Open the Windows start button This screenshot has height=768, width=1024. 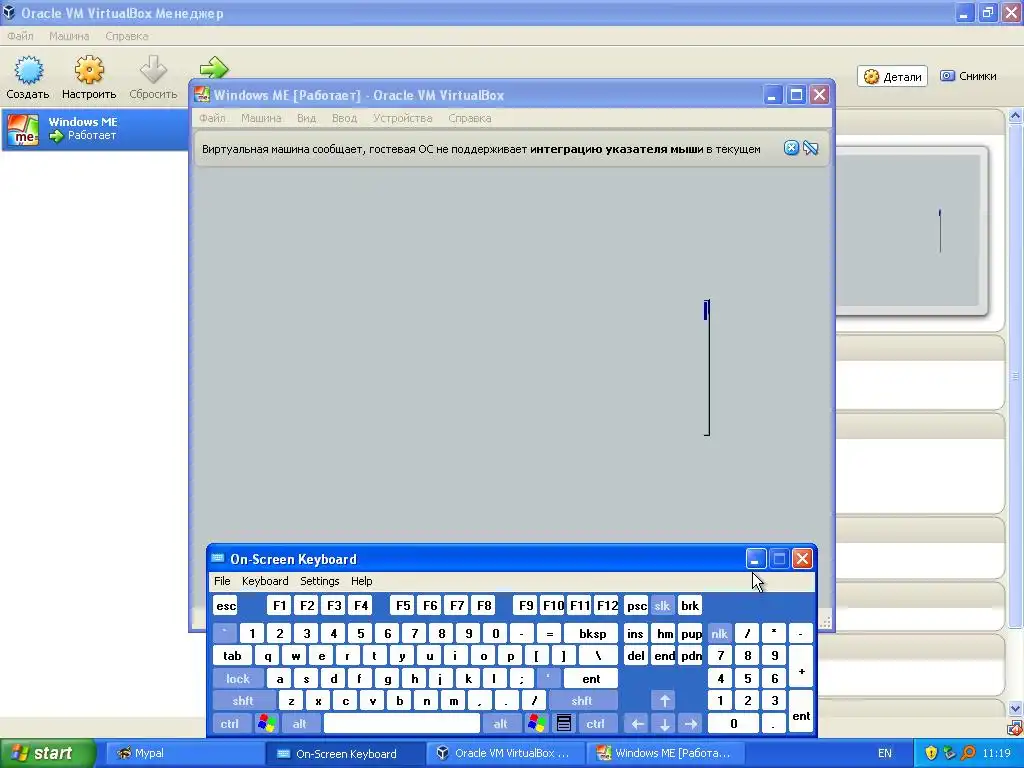tap(47, 753)
